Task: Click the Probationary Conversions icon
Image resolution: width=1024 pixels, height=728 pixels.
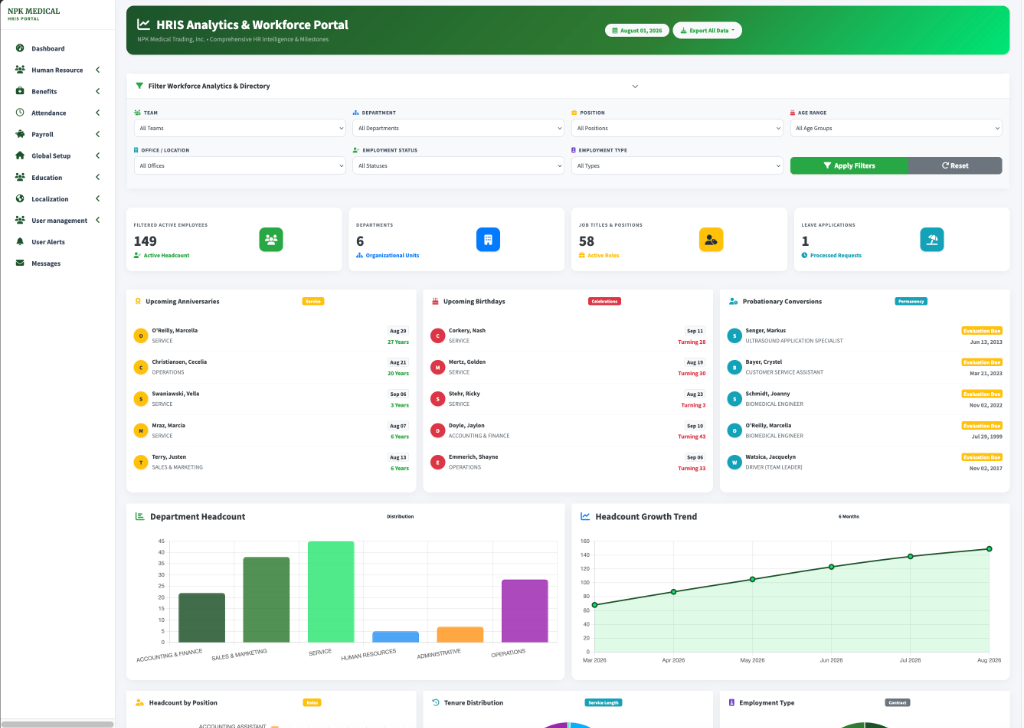Action: pyautogui.click(x=733, y=302)
